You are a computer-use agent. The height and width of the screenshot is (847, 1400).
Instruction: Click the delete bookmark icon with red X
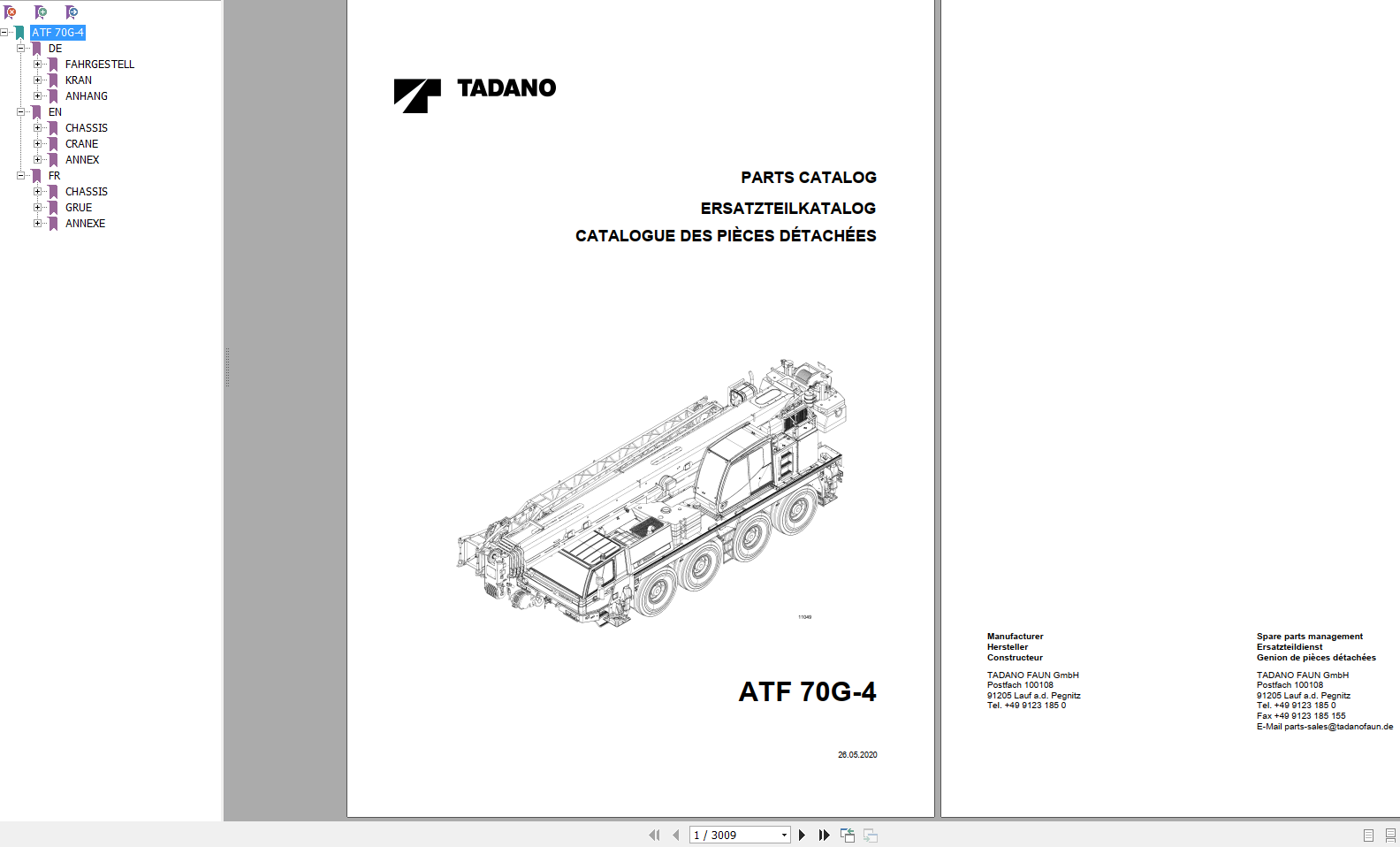click(x=11, y=12)
